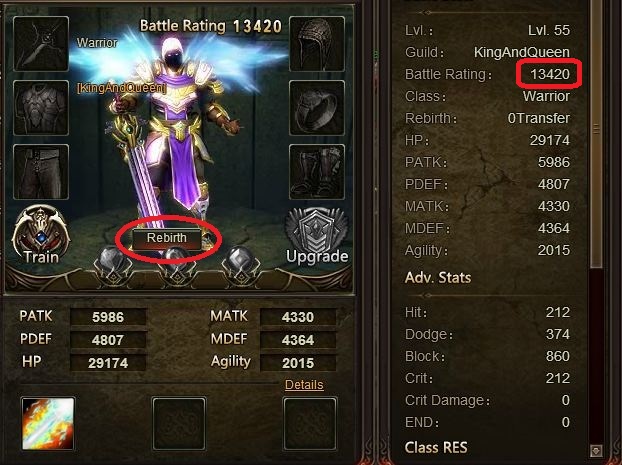The height and width of the screenshot is (465, 622).
Task: Select the flame skill icon
Action: [x=48, y=424]
